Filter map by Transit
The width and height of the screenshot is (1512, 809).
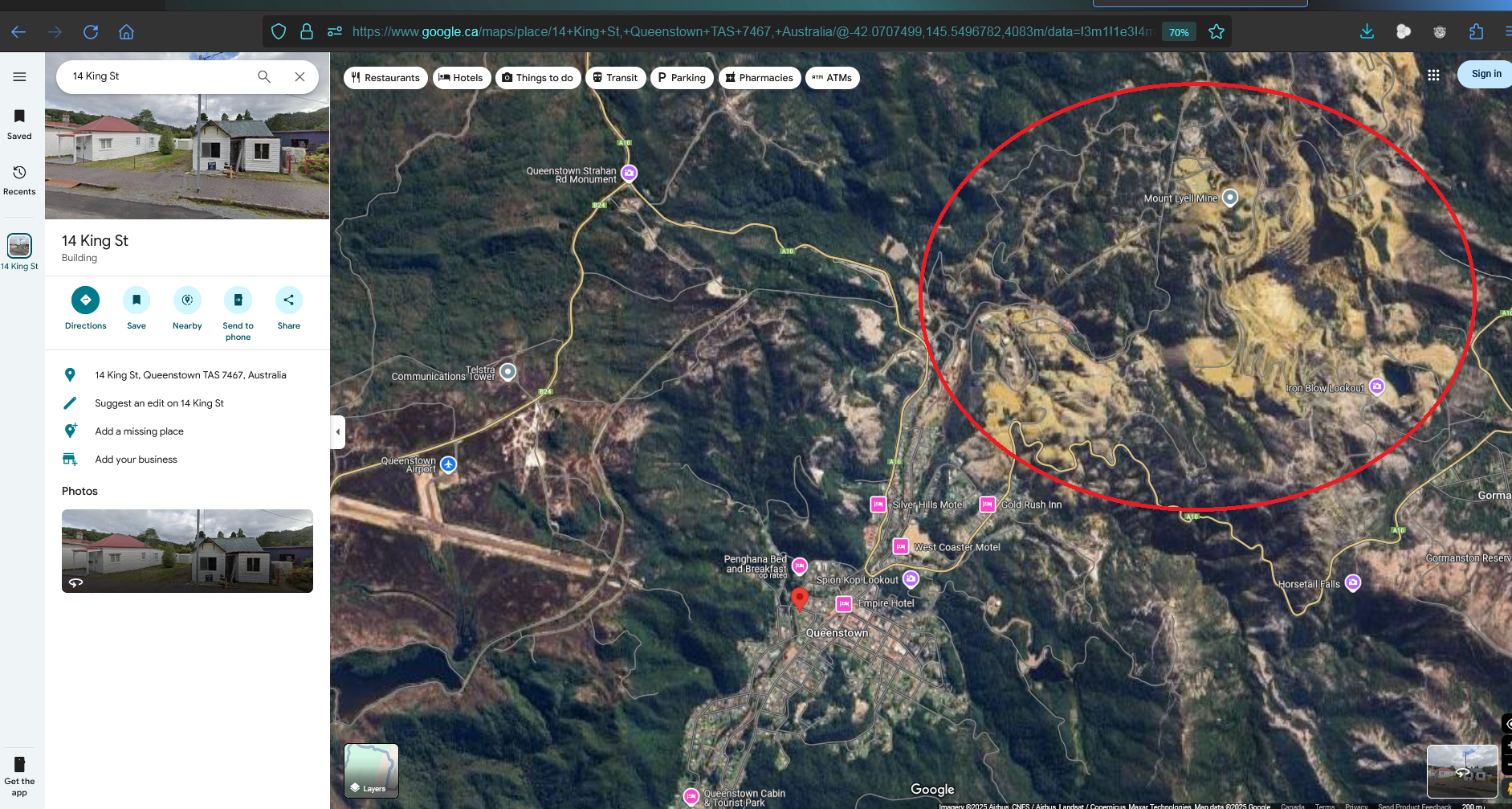[615, 78]
